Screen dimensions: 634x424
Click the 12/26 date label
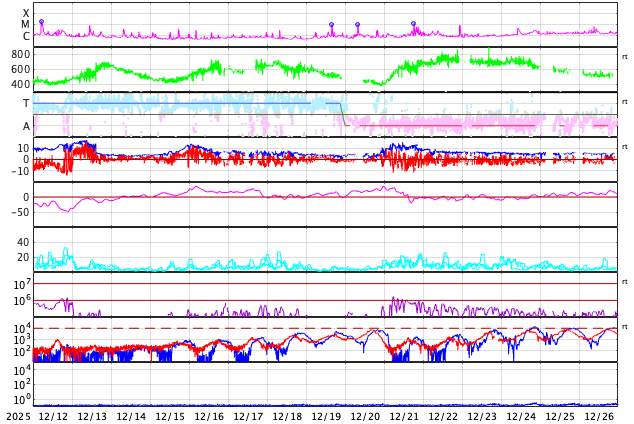pos(599,416)
